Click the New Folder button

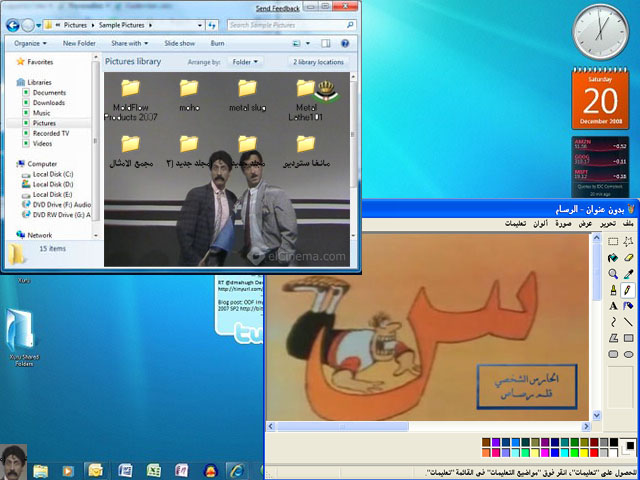click(79, 43)
